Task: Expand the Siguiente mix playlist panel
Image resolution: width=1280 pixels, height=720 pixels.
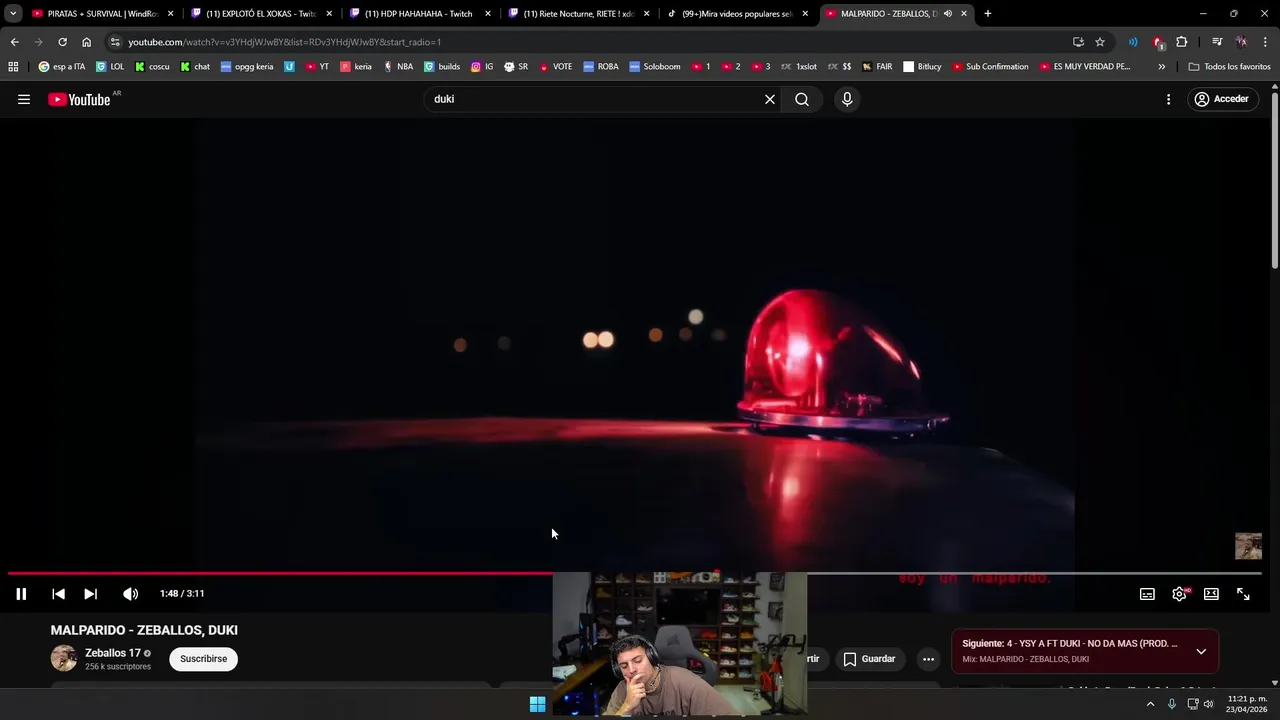Action: [x=1201, y=651]
